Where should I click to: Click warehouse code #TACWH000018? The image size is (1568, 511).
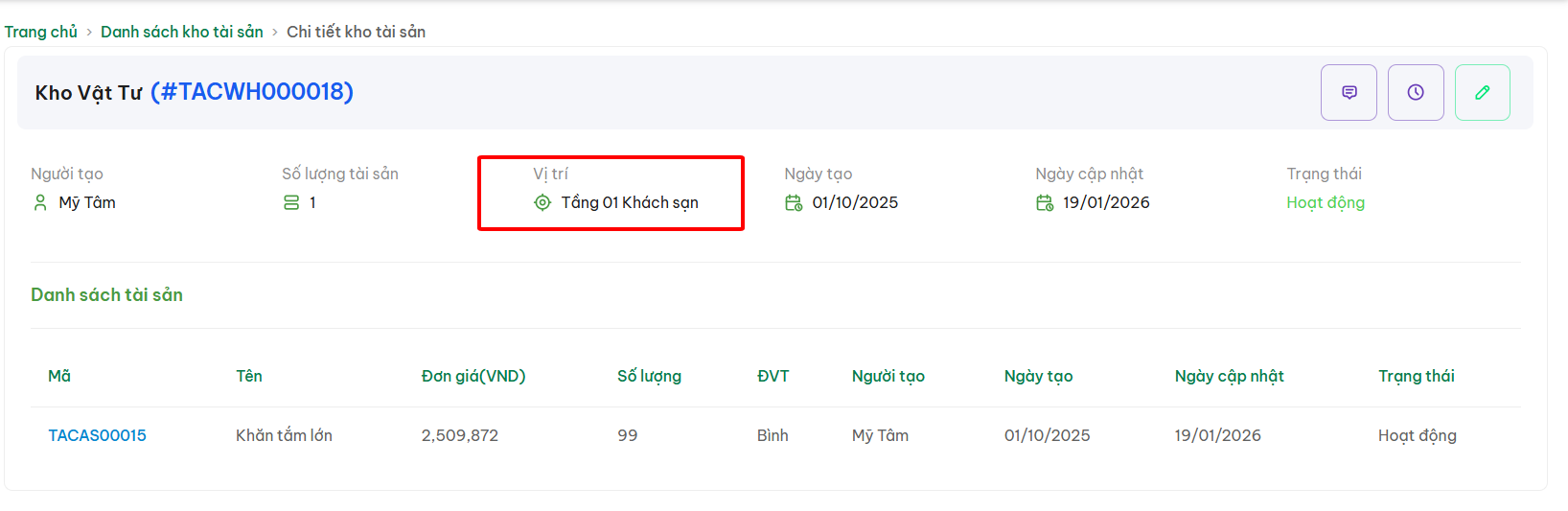(x=252, y=92)
